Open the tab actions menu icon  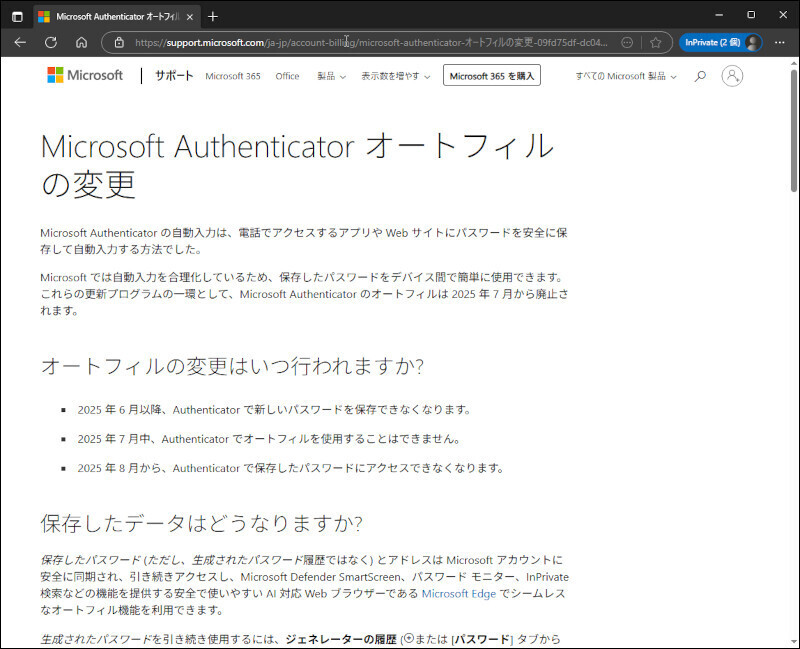[17, 17]
